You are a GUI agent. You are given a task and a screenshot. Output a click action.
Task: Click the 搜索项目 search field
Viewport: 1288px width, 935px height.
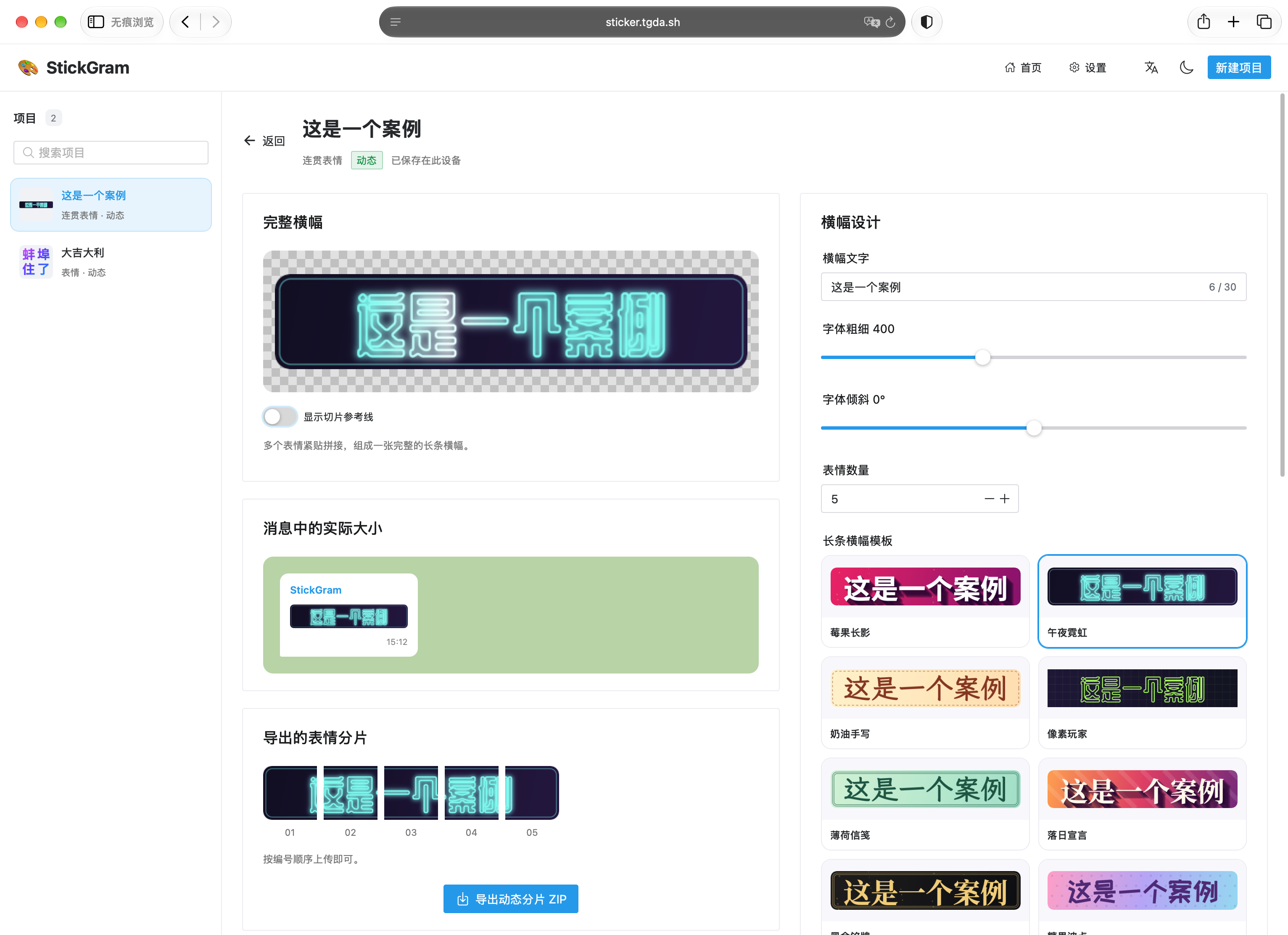pos(111,153)
